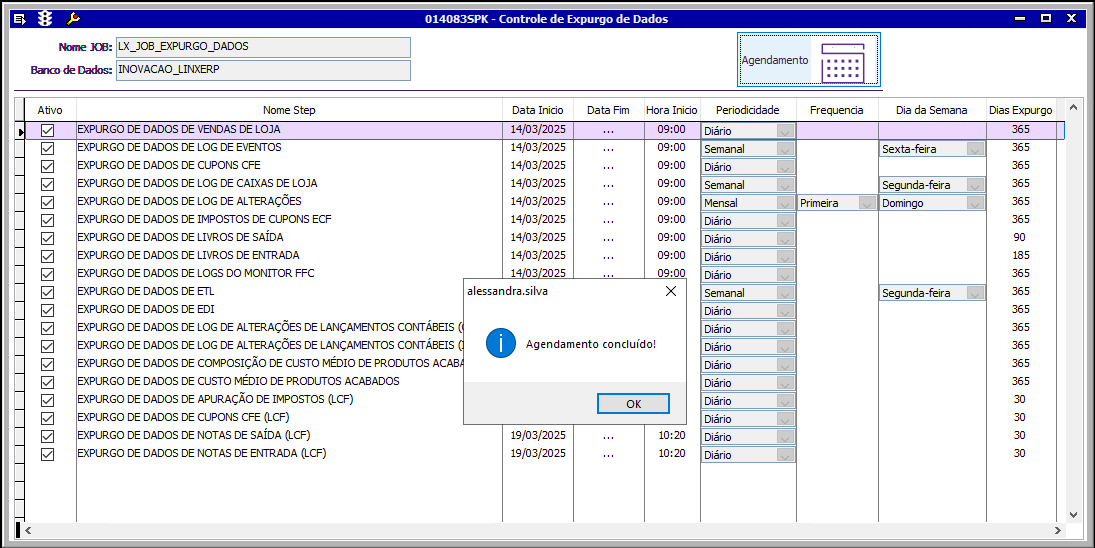This screenshot has width=1095, height=548.
Task: Toggle Ativo for LIVROS DE ENTRADA step
Action: pos(47,256)
